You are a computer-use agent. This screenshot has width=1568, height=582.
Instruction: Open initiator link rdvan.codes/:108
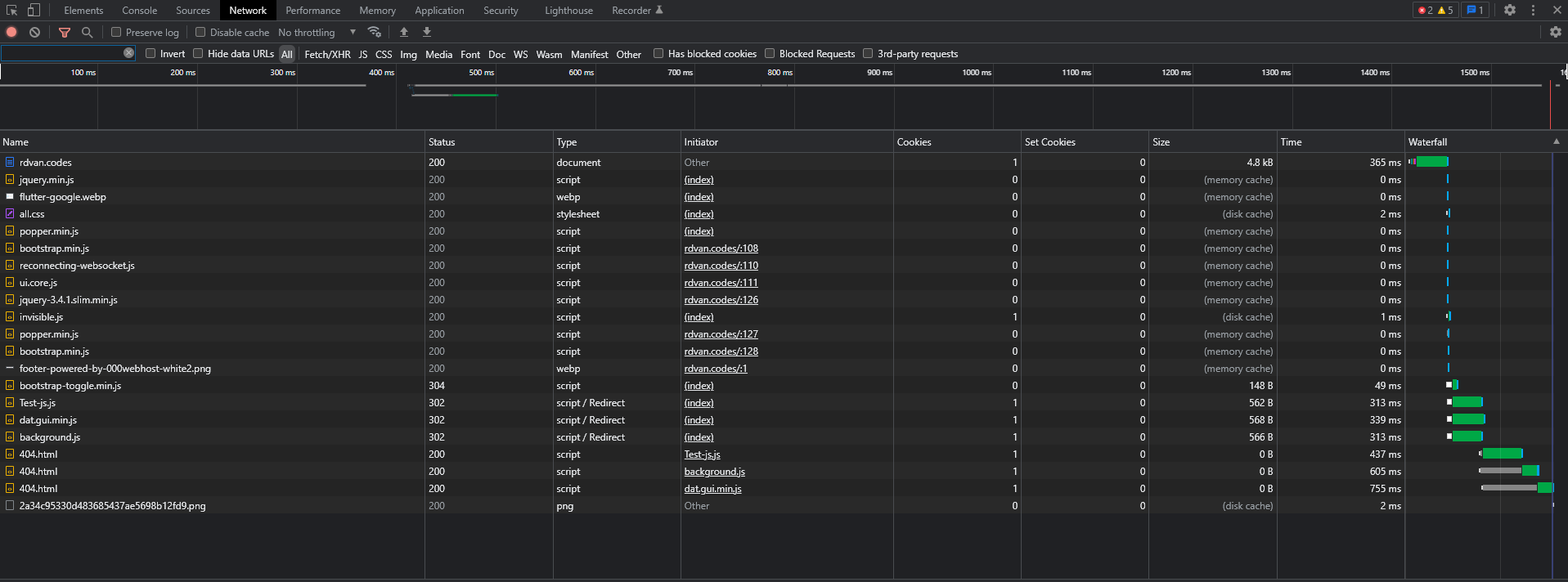click(721, 248)
